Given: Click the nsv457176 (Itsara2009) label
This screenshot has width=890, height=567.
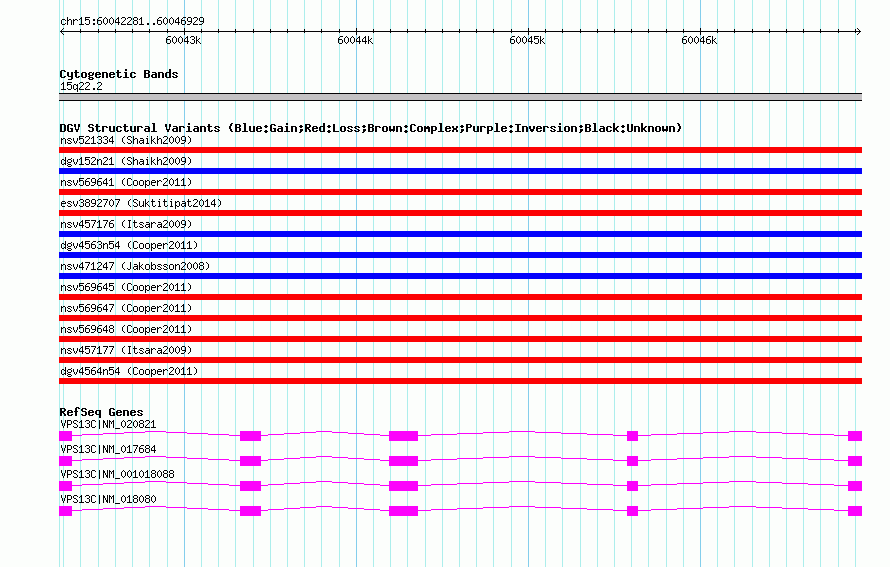Looking at the screenshot, I should [126, 224].
